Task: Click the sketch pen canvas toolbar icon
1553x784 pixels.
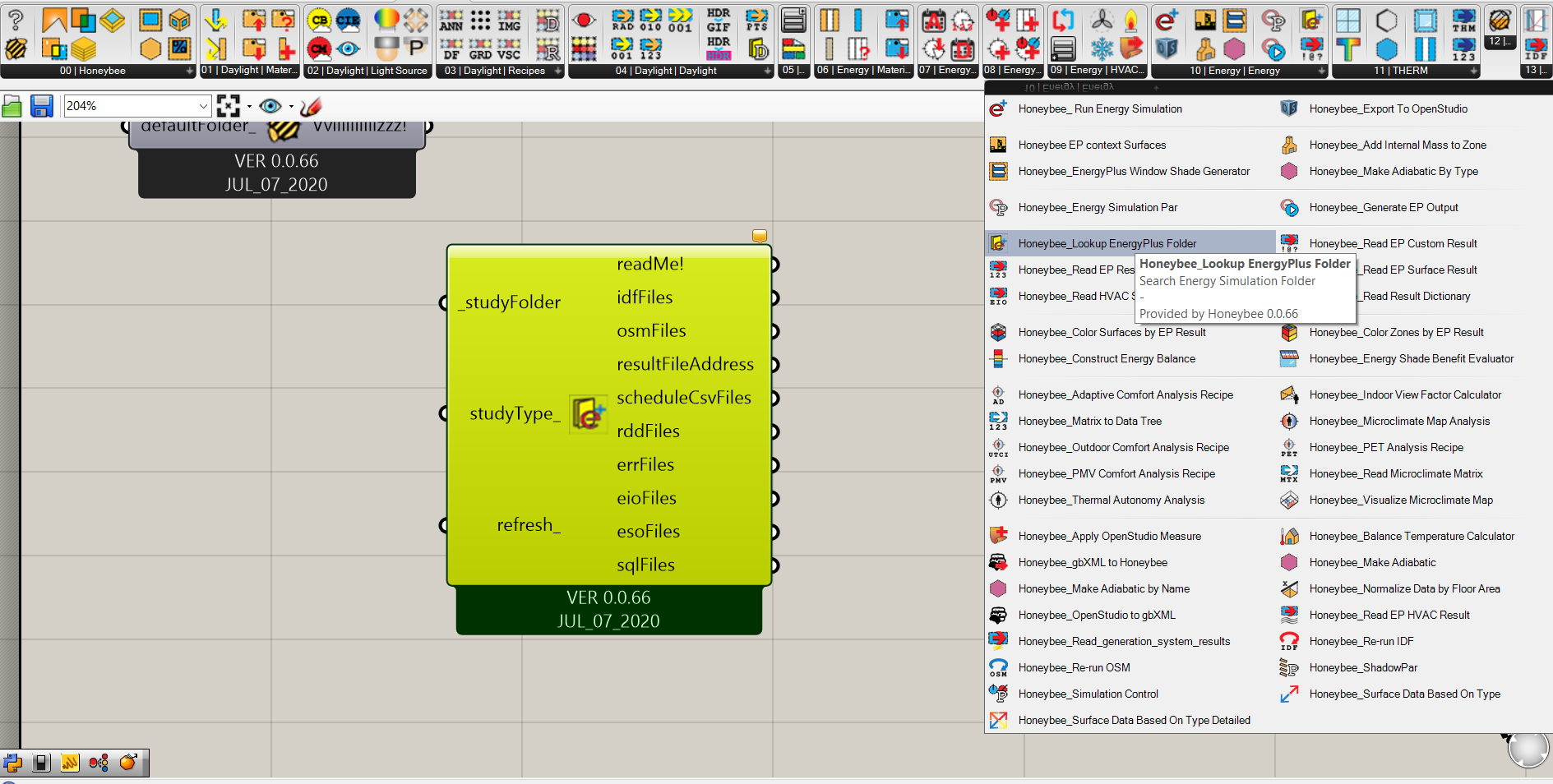Action: (x=311, y=106)
